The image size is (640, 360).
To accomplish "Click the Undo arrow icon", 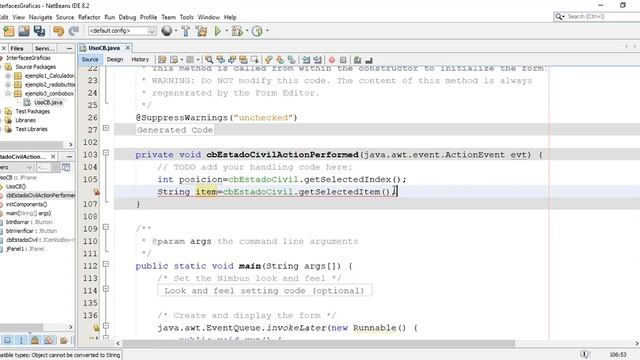I will point(58,31).
